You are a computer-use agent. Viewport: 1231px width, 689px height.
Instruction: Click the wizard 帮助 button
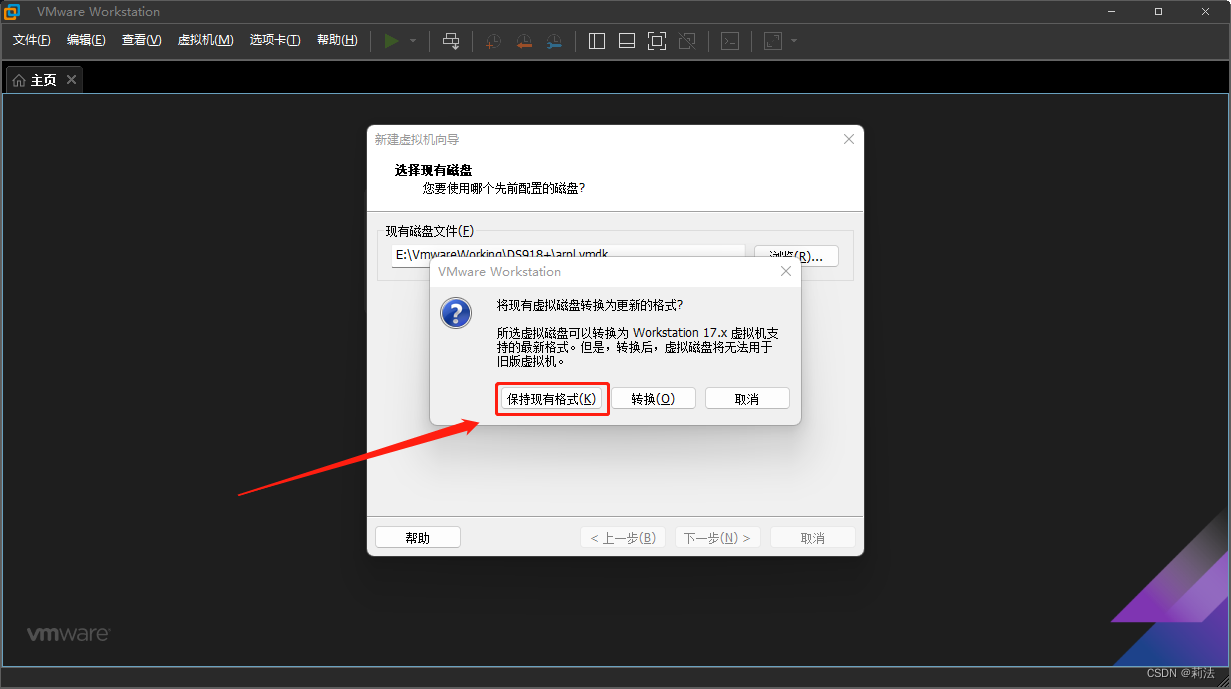pos(418,538)
